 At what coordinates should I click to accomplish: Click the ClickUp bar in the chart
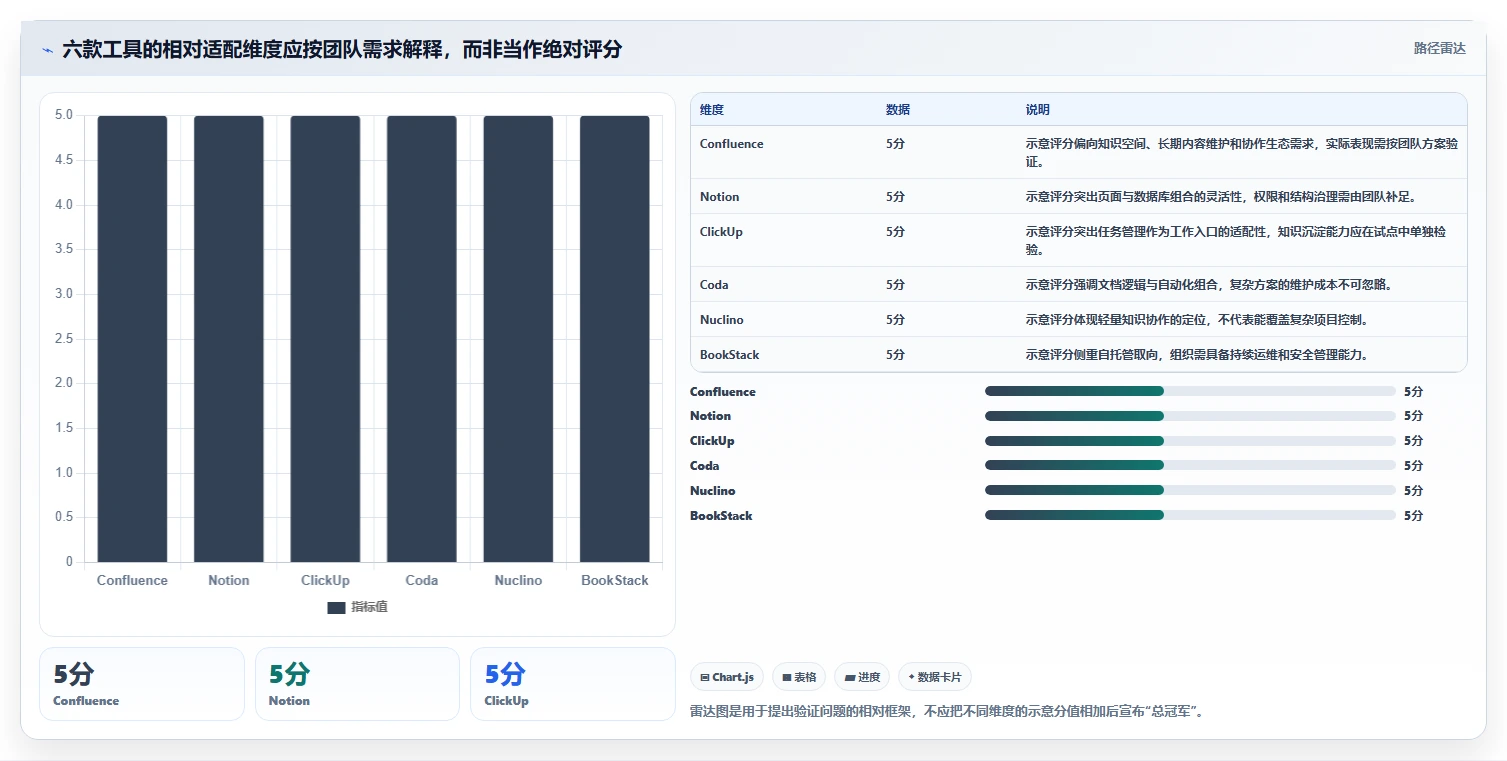[x=325, y=339]
